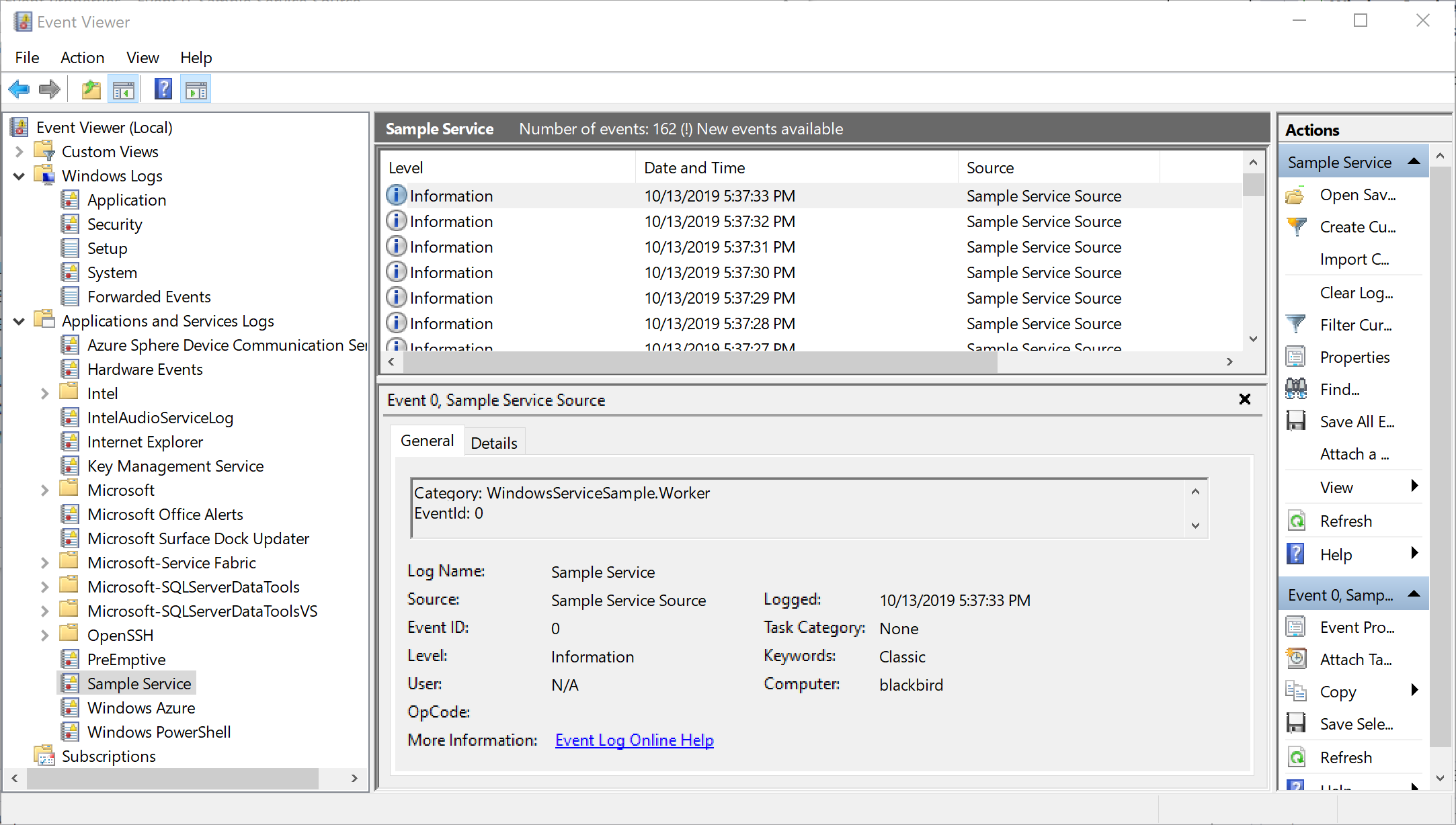Viewport: 1456px width, 825px height.
Task: Click Actions pane scrollbar down arrow
Action: [x=1440, y=778]
